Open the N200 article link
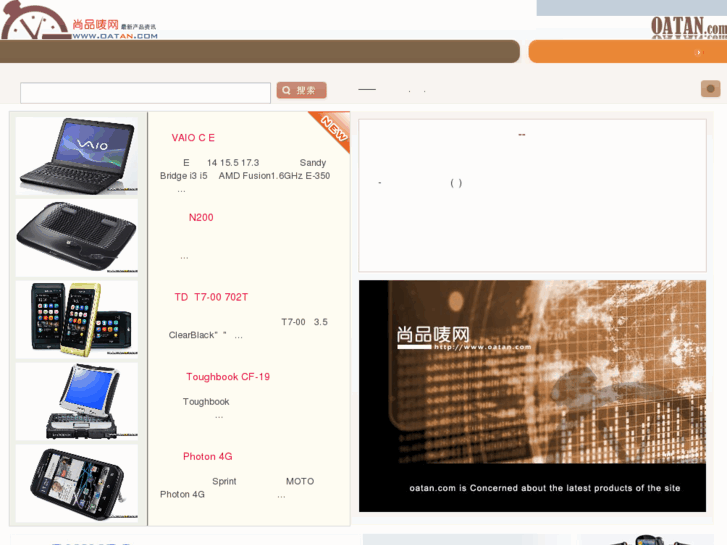 (201, 218)
